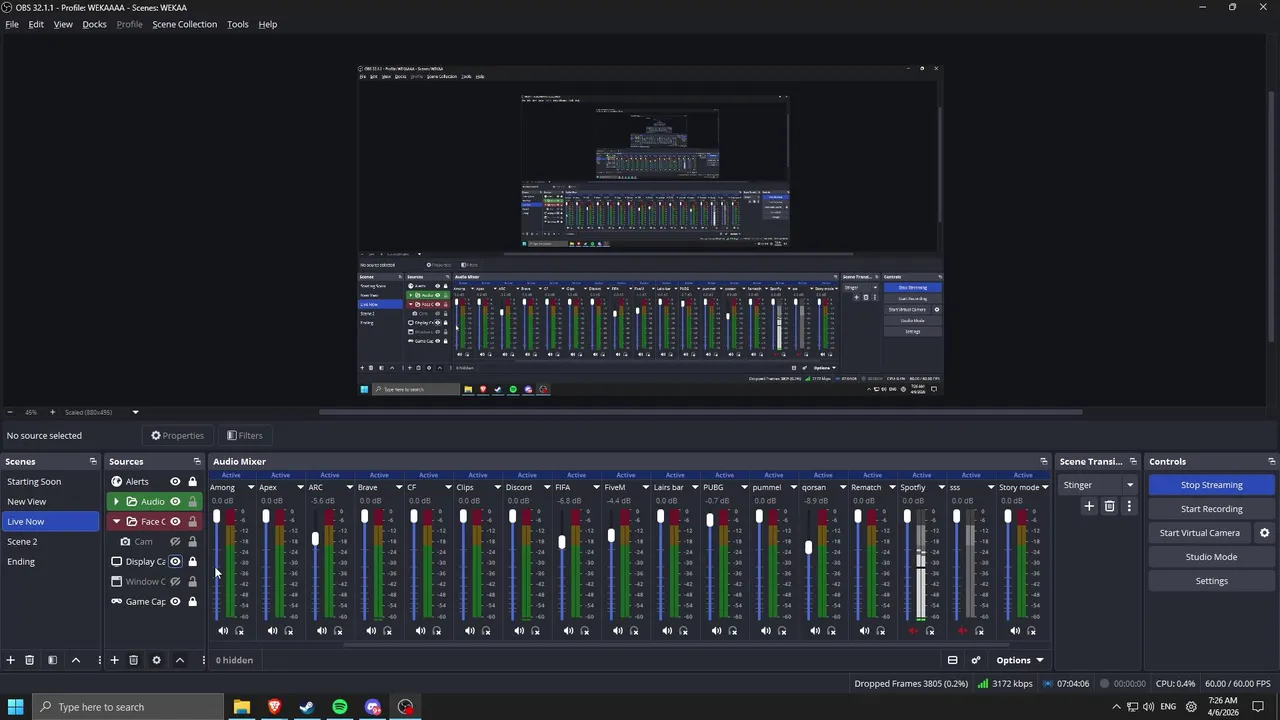Show the hidden Window Capture source
The height and width of the screenshot is (720, 1280).
(x=175, y=582)
